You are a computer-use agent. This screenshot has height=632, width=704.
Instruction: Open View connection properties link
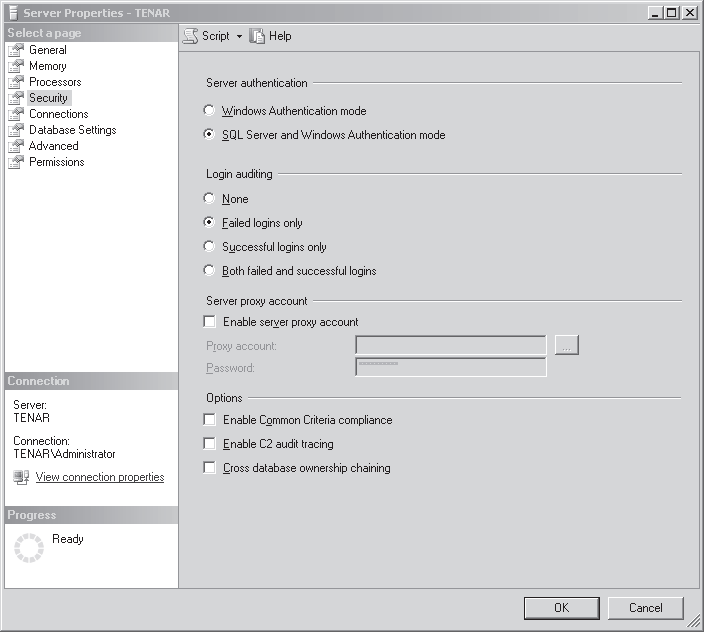click(100, 477)
